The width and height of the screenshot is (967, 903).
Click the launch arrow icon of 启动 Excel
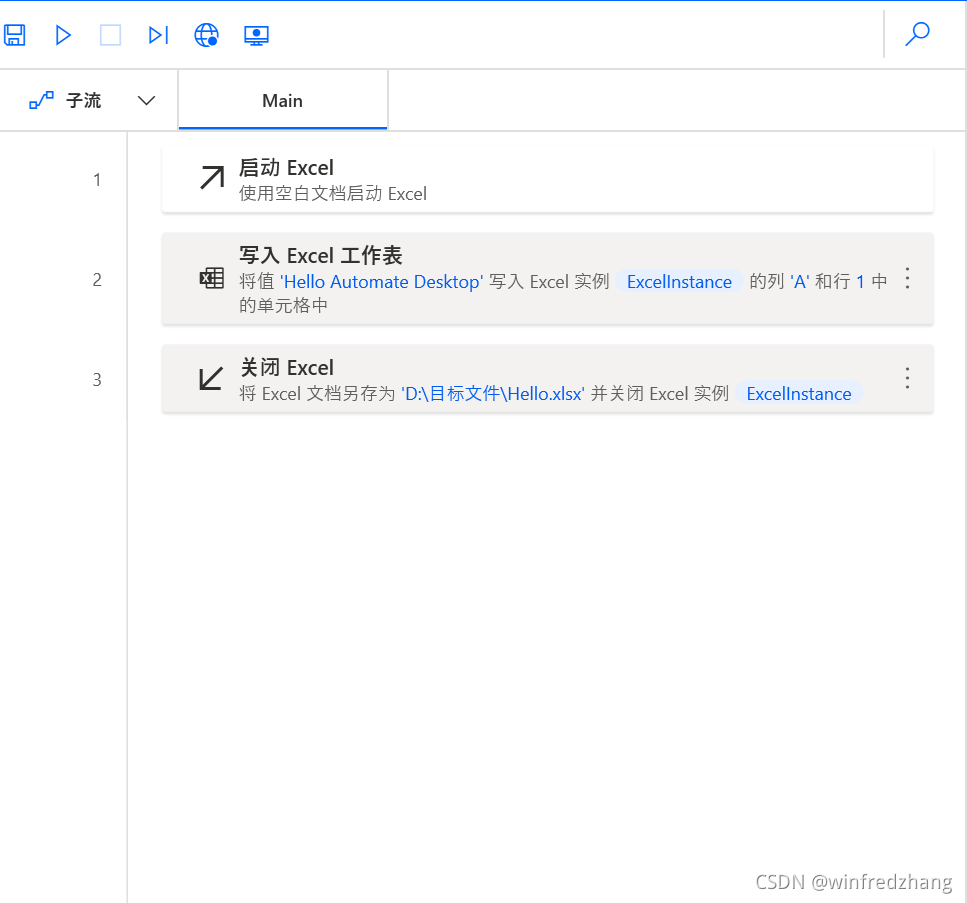click(212, 178)
